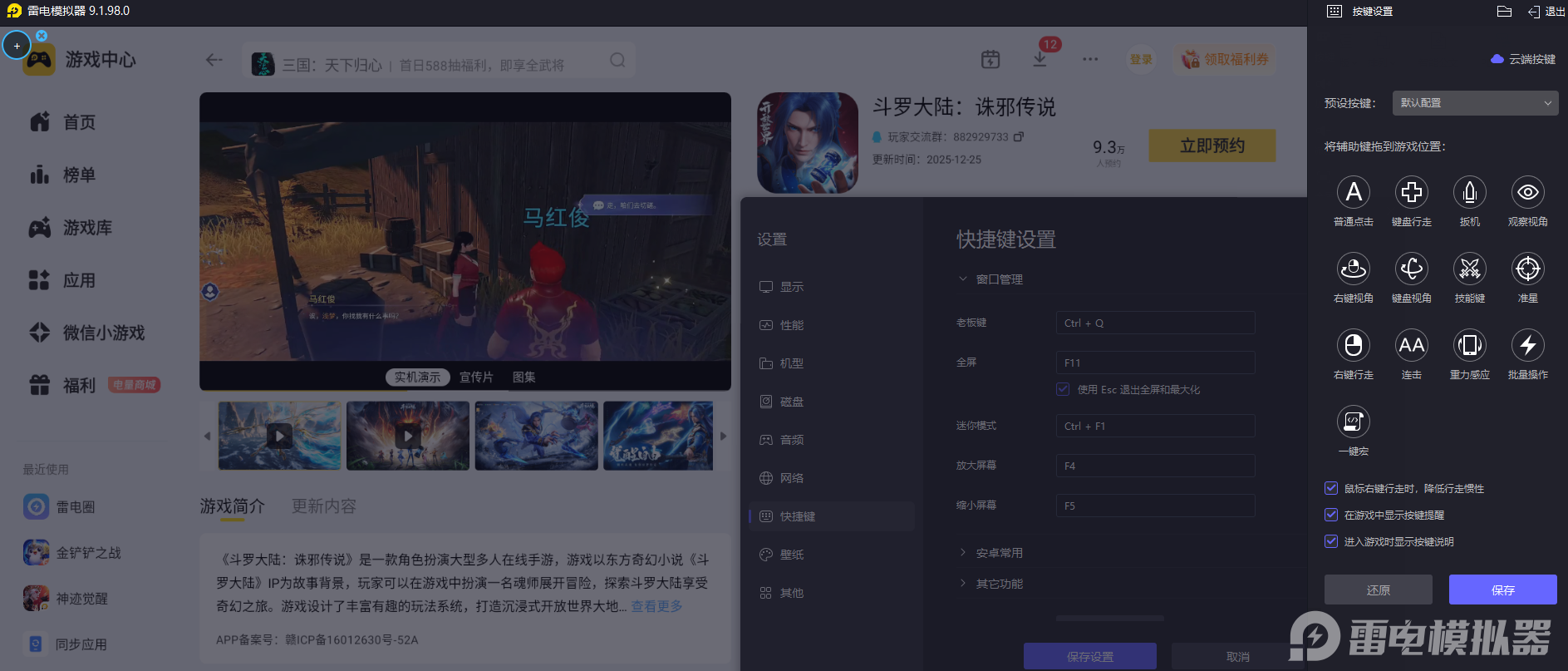Open the calendar check-in icon
This screenshot has height=671, width=1568.
tap(990, 59)
